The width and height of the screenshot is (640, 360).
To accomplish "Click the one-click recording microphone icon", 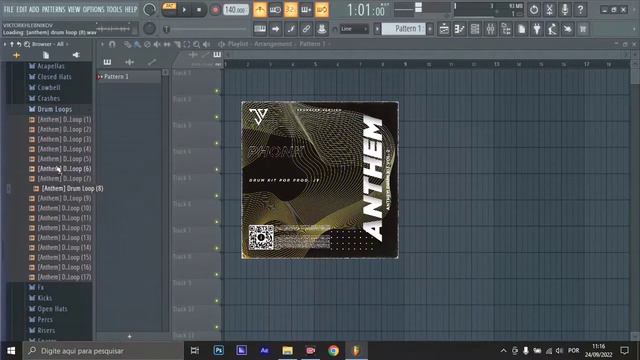I will point(565,10).
